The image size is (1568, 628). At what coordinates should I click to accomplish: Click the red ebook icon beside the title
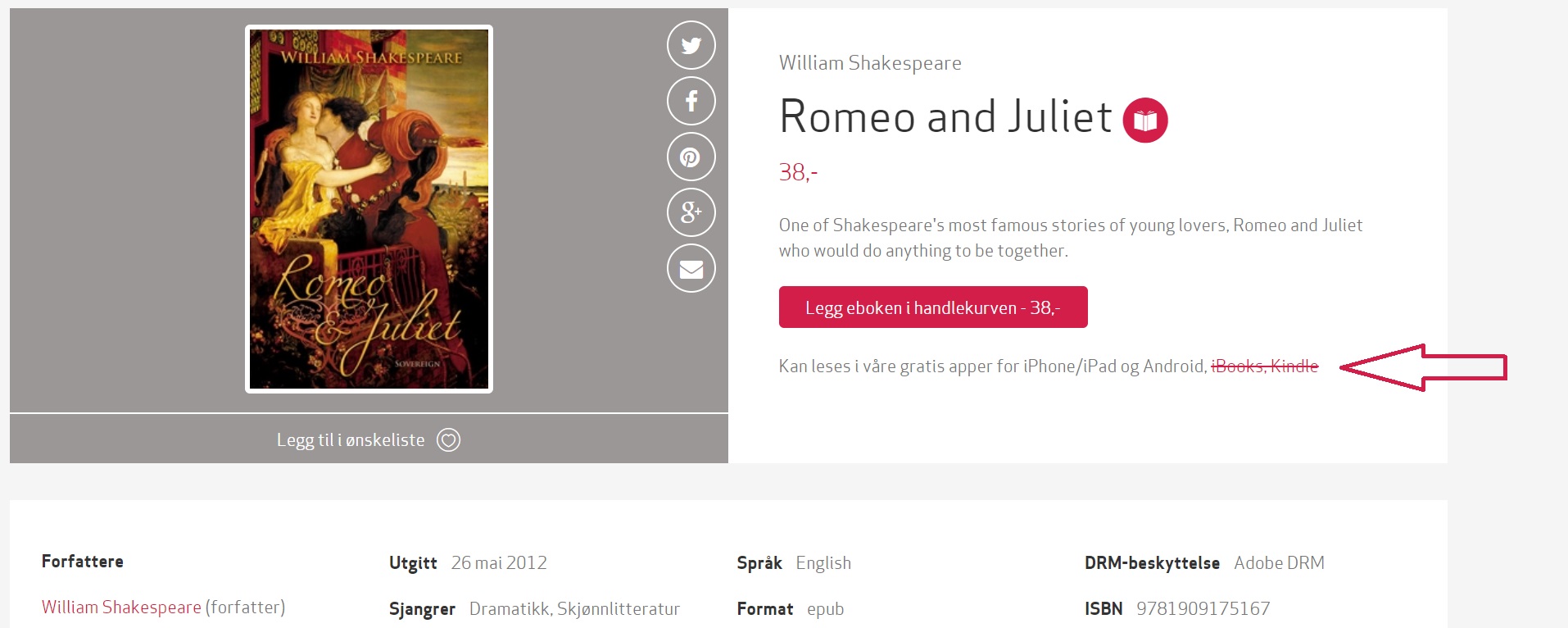(x=1144, y=121)
